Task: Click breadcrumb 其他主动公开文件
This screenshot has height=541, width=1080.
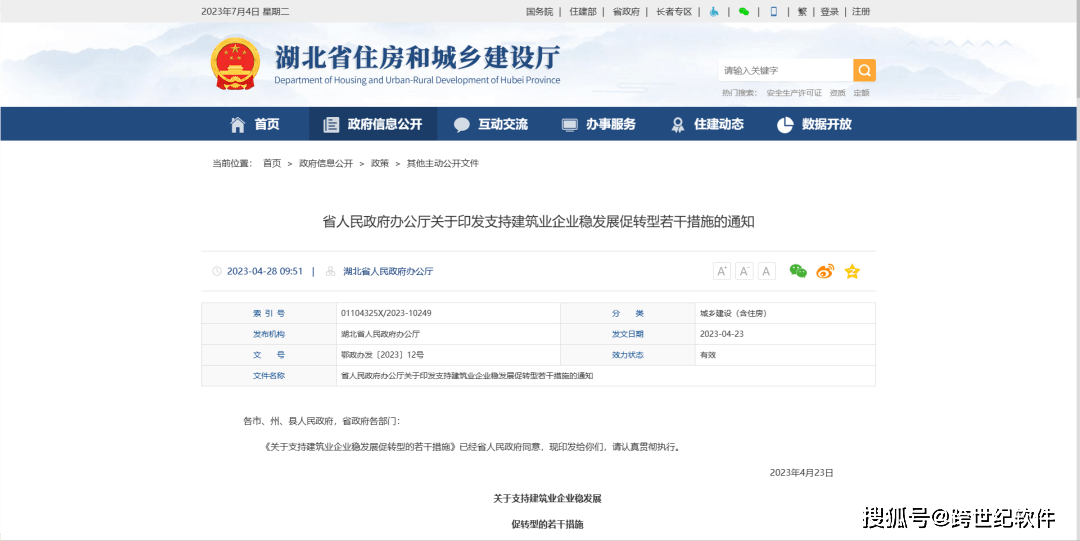Action: click(x=442, y=163)
